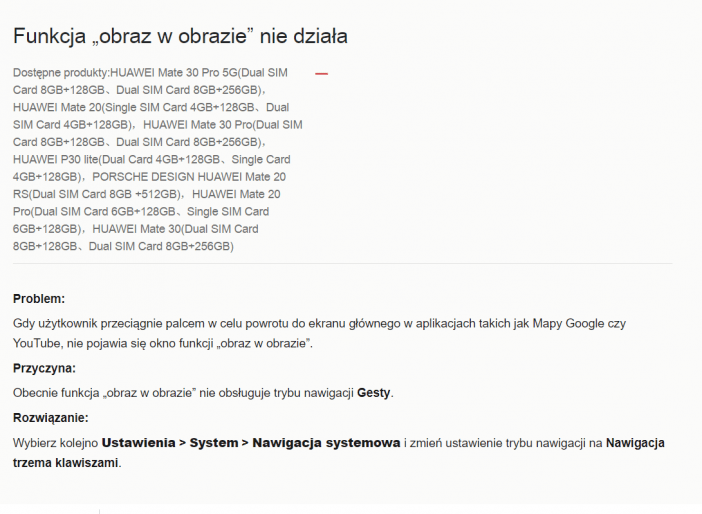Click the text "PORSCHE DESIGN HUAWEI Mate 20"
The height and width of the screenshot is (514, 702).
click(189, 177)
